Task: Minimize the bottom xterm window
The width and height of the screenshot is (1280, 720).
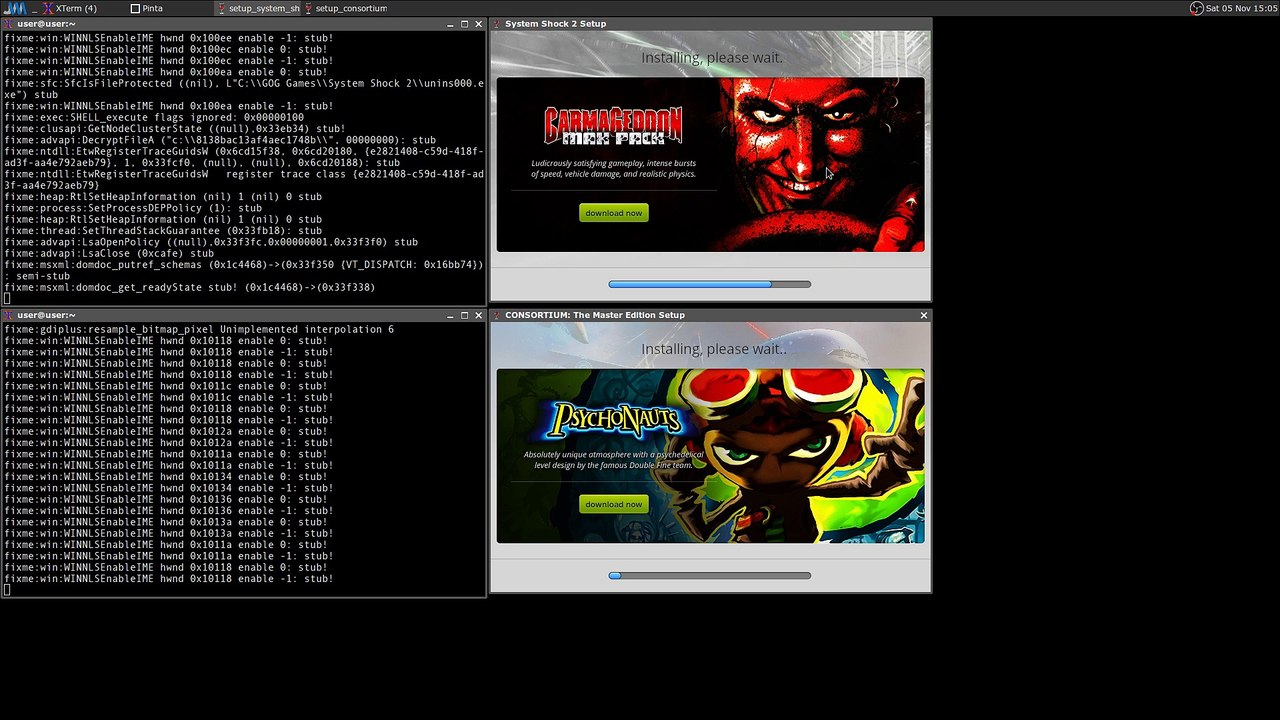Action: point(450,315)
